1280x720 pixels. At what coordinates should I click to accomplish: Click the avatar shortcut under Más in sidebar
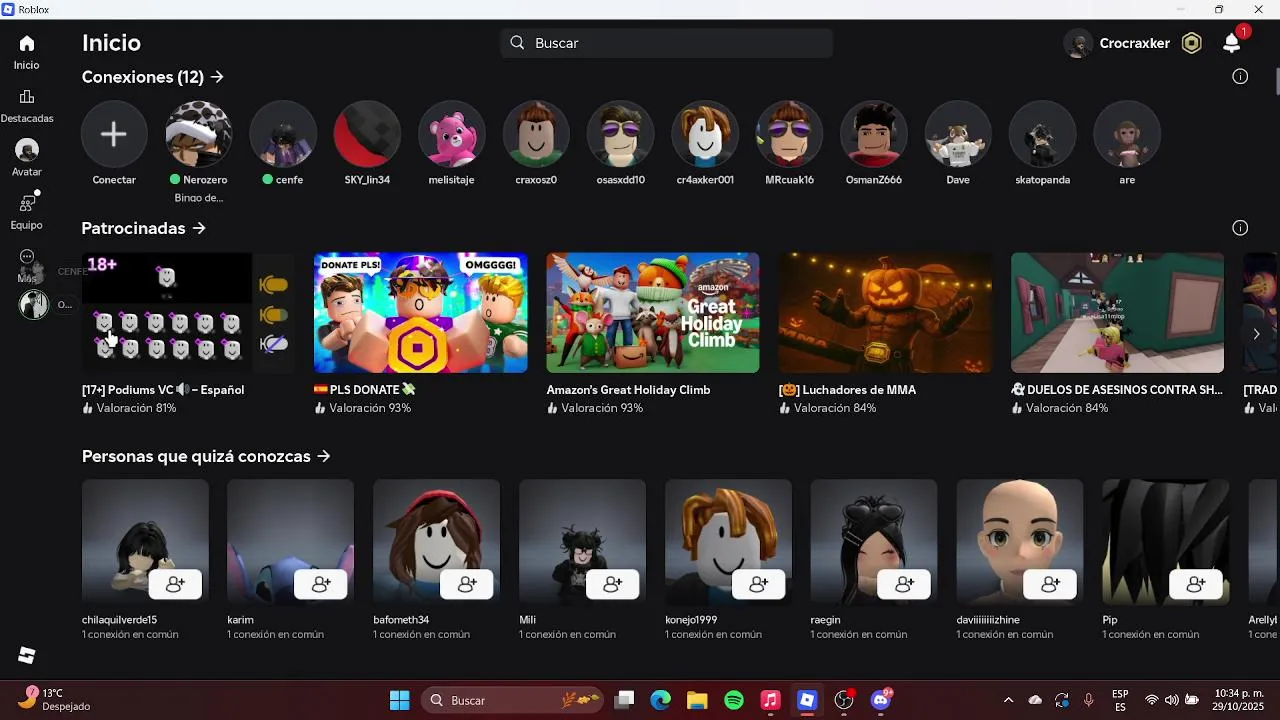(34, 305)
